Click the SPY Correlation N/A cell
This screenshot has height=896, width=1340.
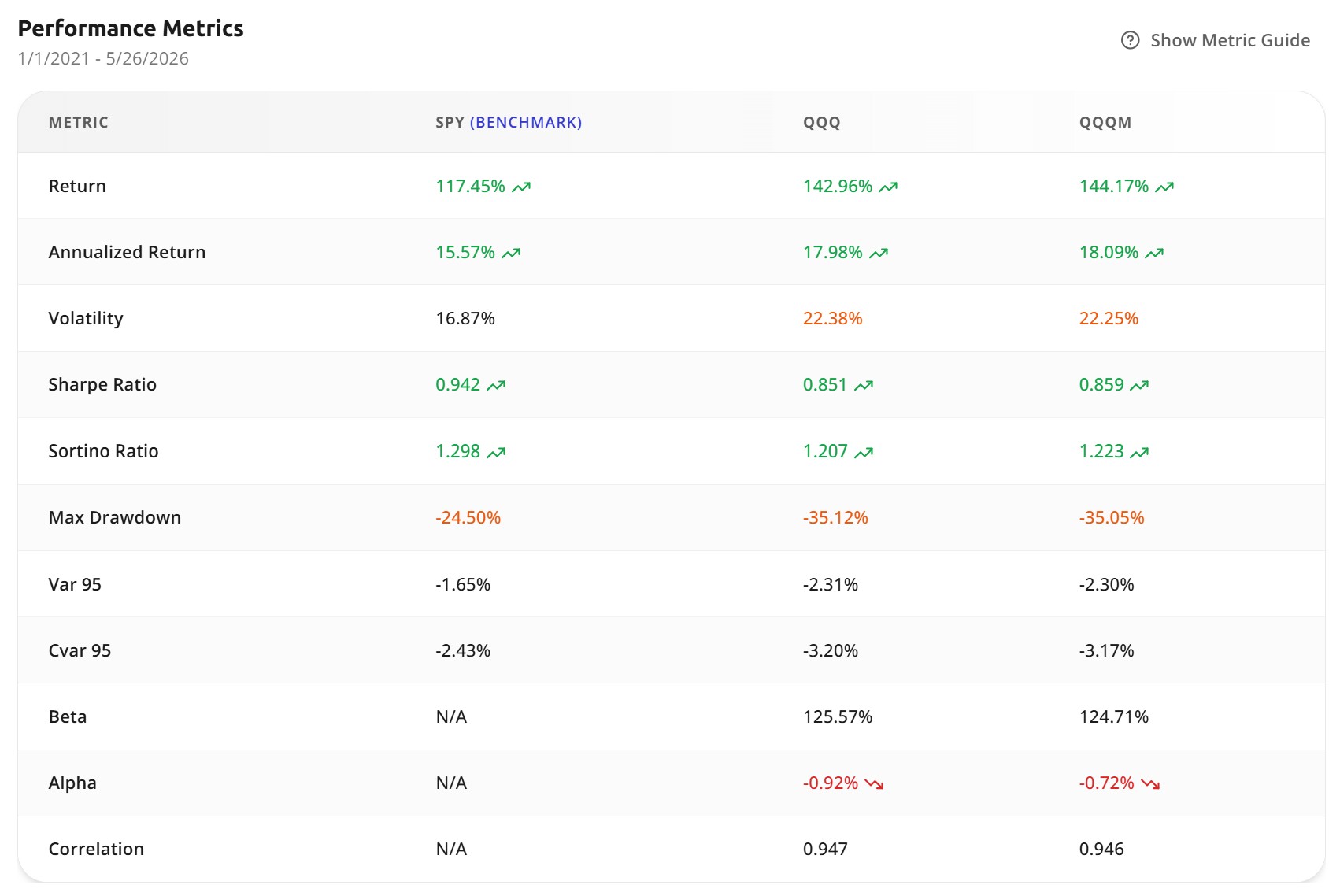coord(451,849)
